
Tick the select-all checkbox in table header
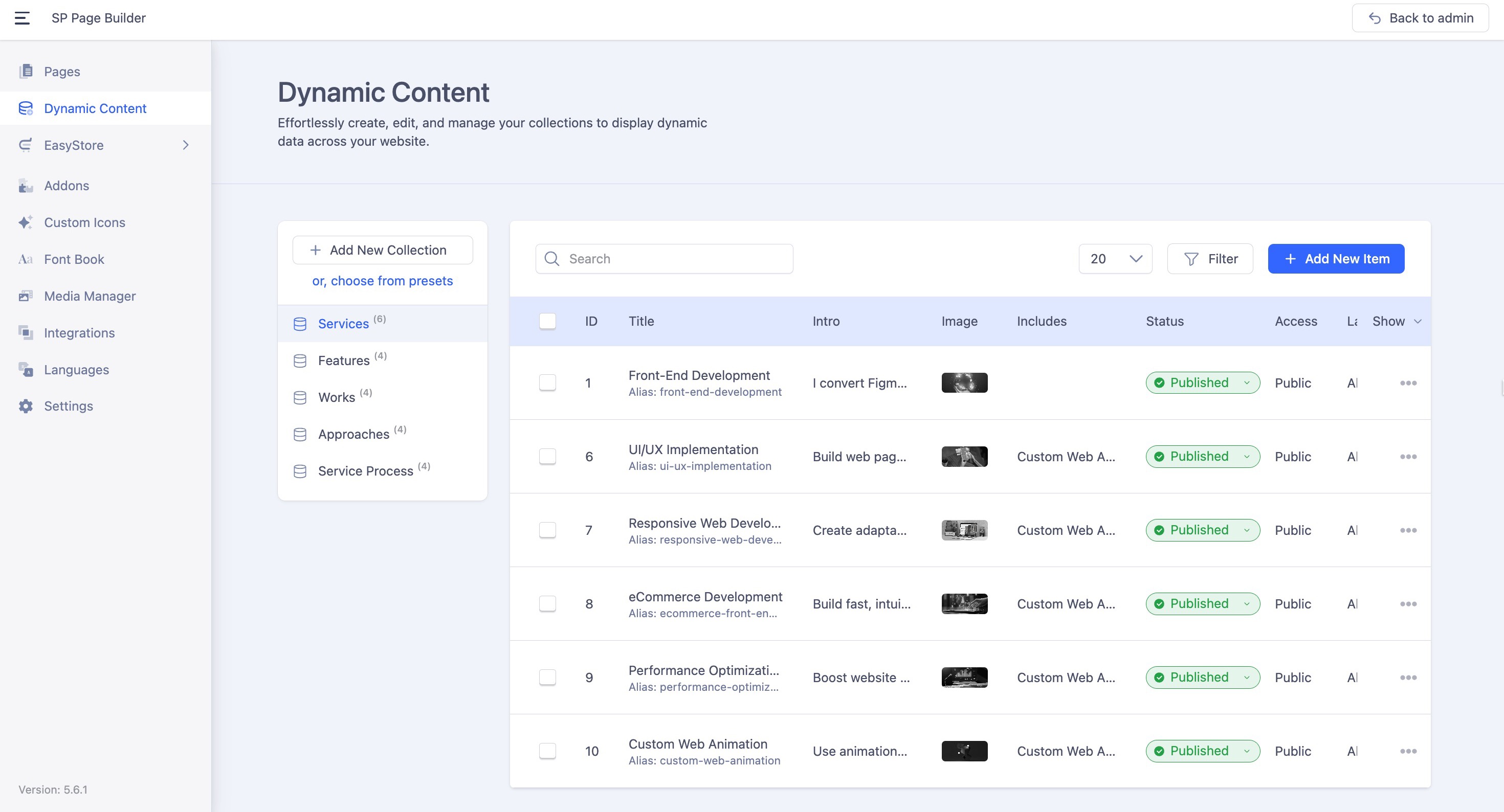pos(547,321)
